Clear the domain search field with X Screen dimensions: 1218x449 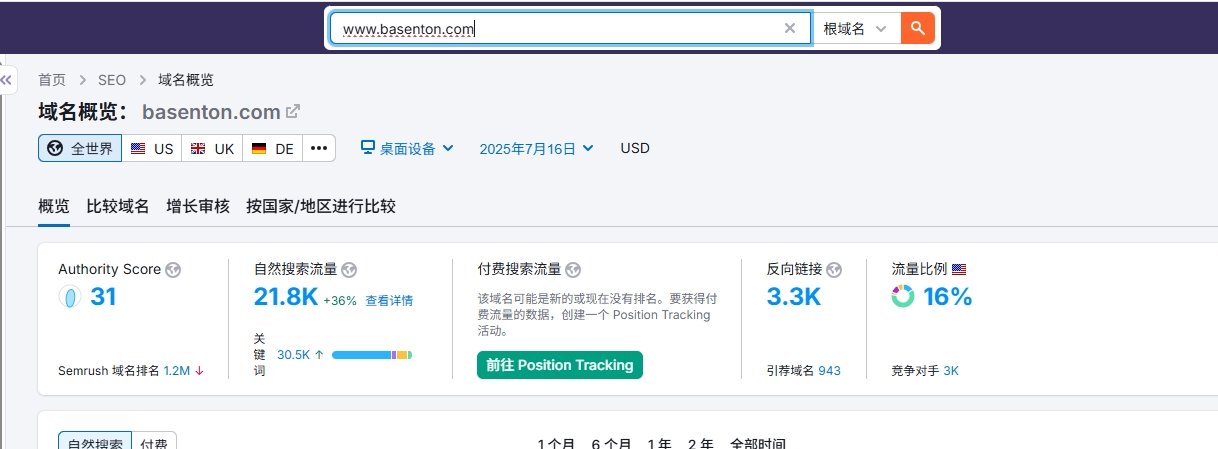(x=790, y=28)
